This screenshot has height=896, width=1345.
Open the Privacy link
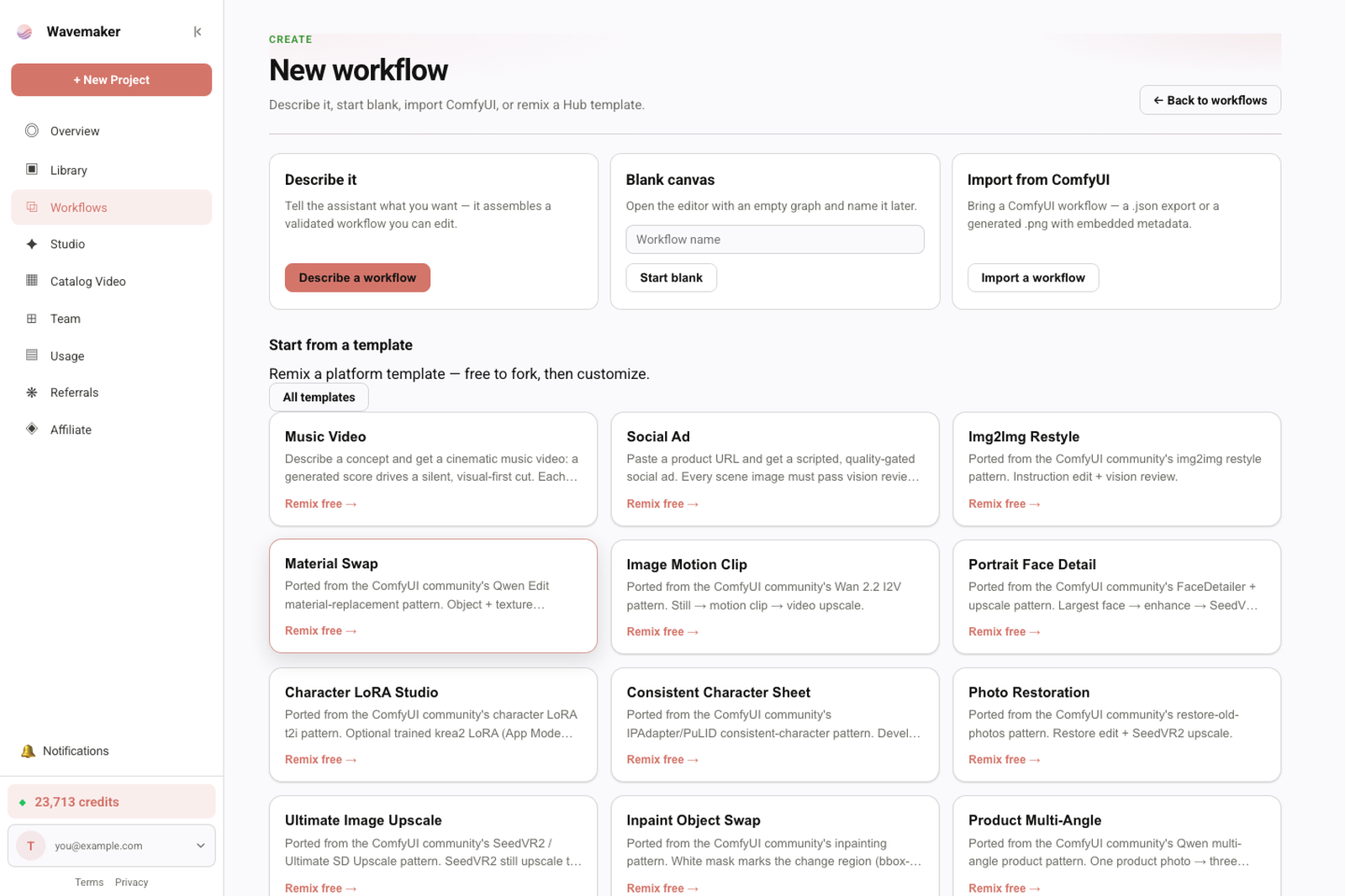131,882
